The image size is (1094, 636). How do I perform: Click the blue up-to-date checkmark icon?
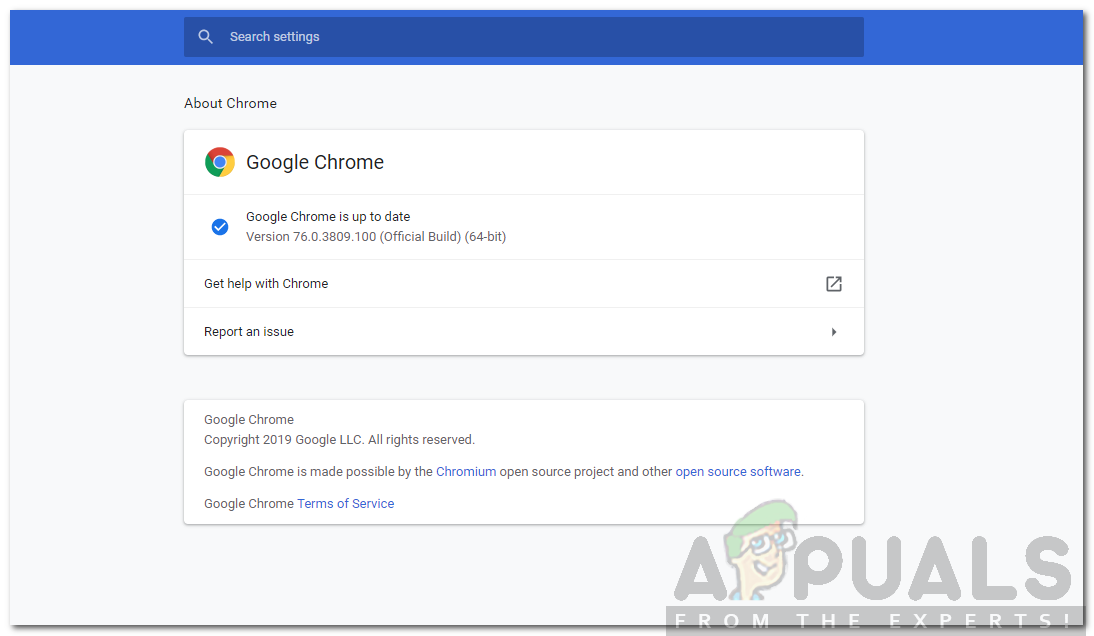pos(220,227)
